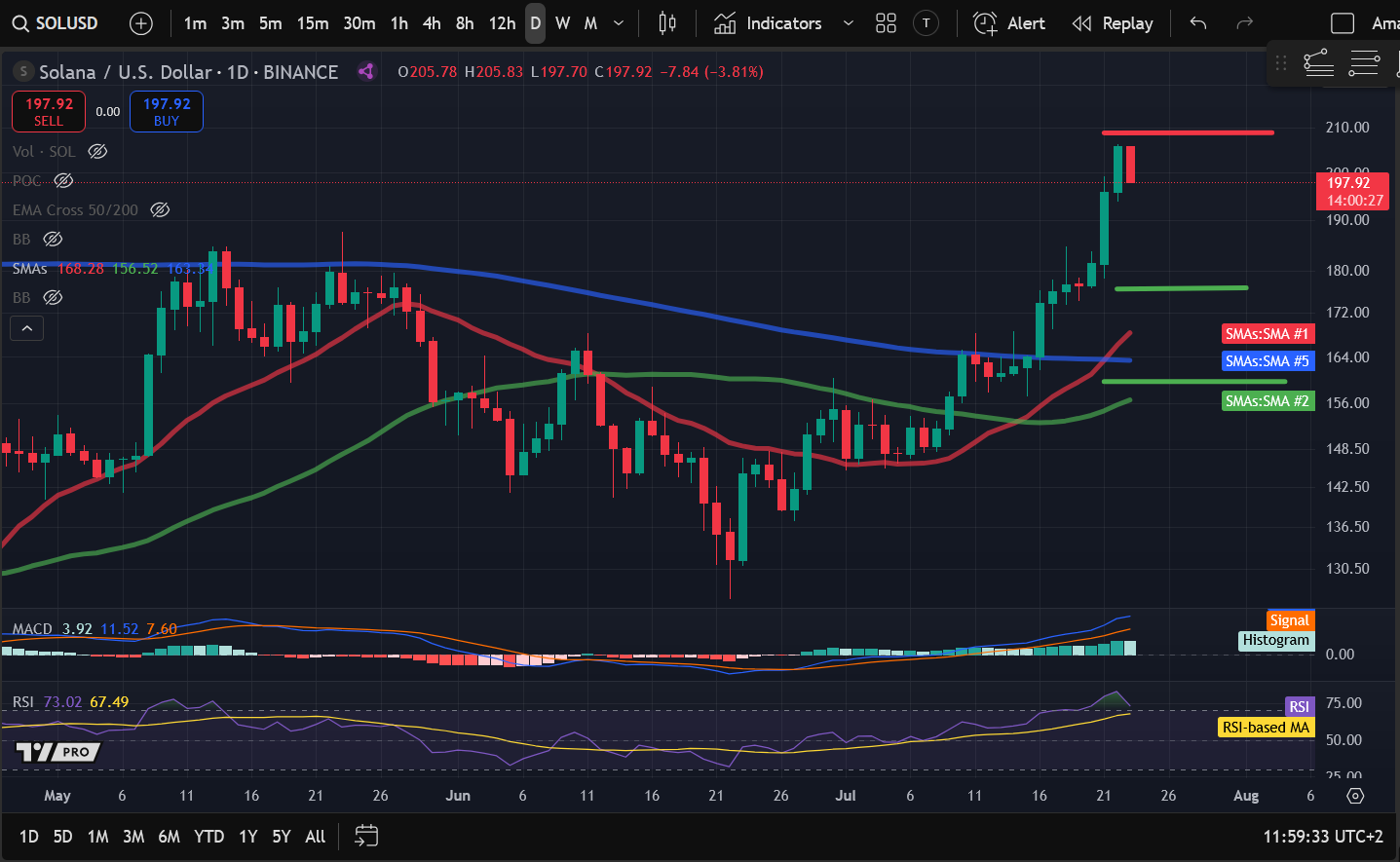Set chart range to 5D

click(63, 837)
